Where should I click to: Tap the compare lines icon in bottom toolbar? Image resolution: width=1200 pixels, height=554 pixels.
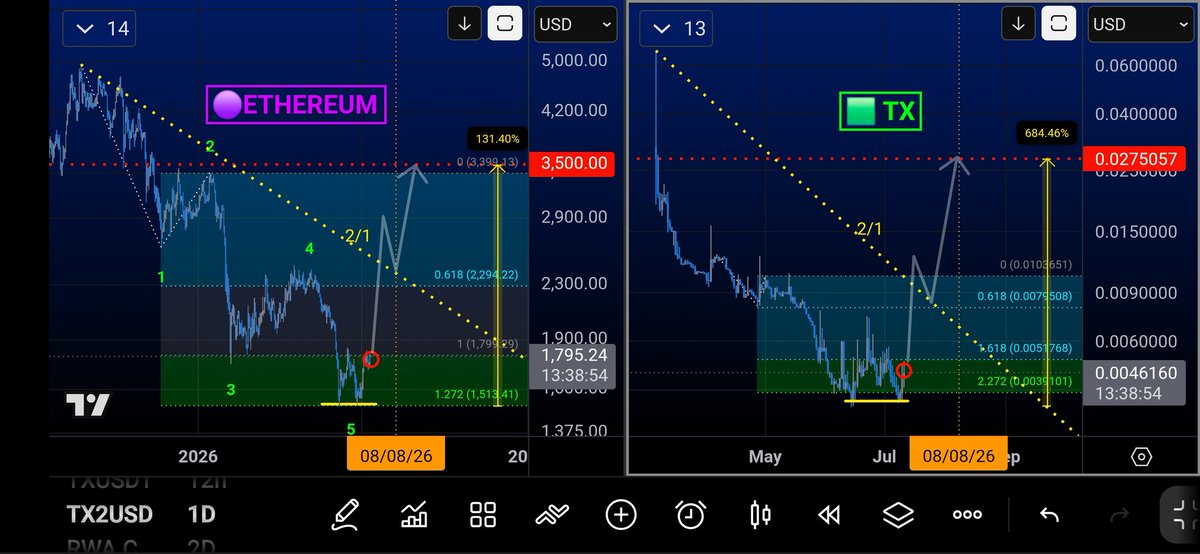coord(551,515)
